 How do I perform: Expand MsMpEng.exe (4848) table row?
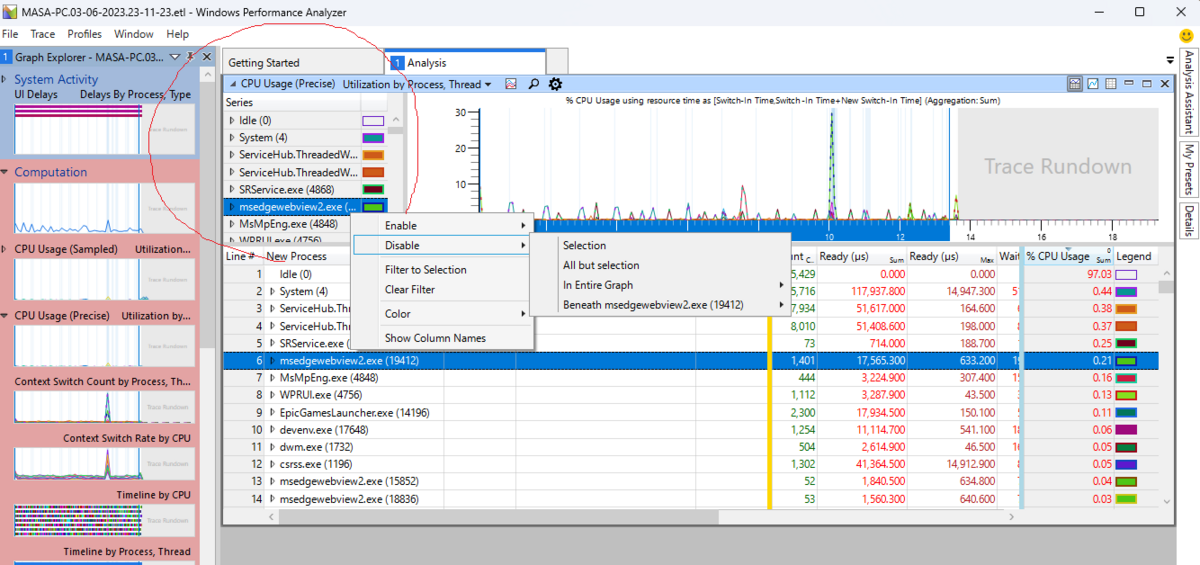(272, 378)
